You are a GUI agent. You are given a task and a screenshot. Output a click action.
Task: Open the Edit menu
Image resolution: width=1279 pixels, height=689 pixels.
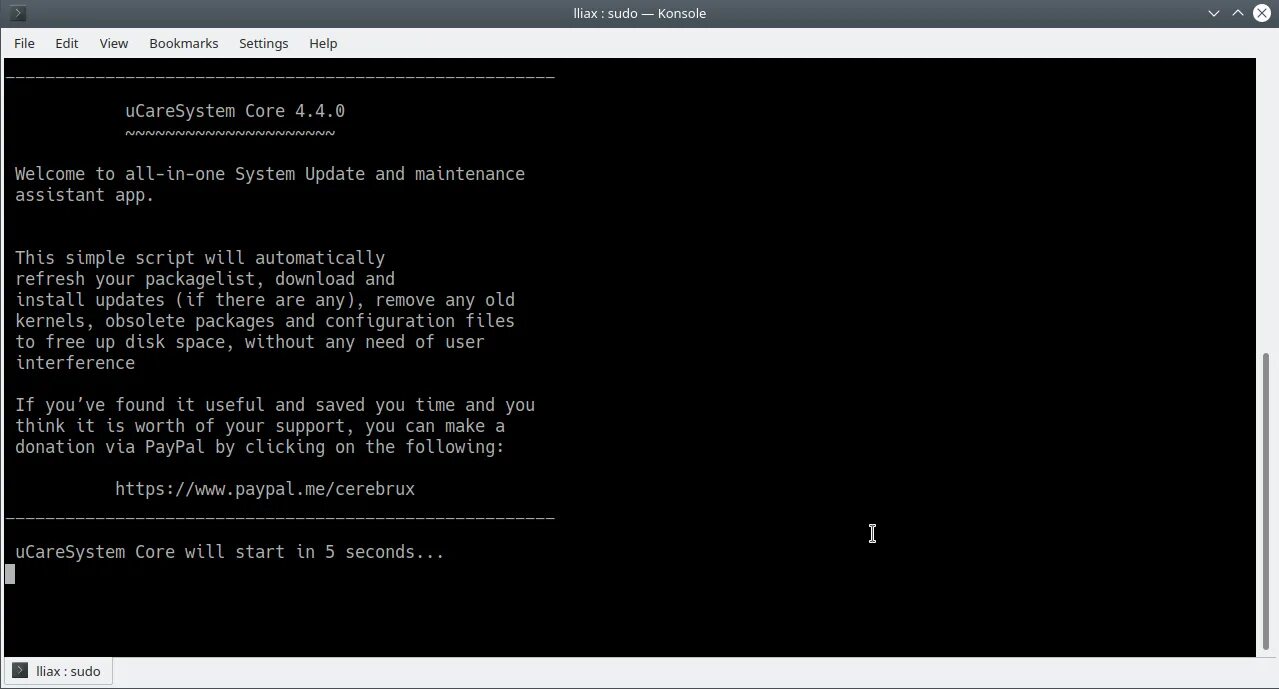coord(67,43)
